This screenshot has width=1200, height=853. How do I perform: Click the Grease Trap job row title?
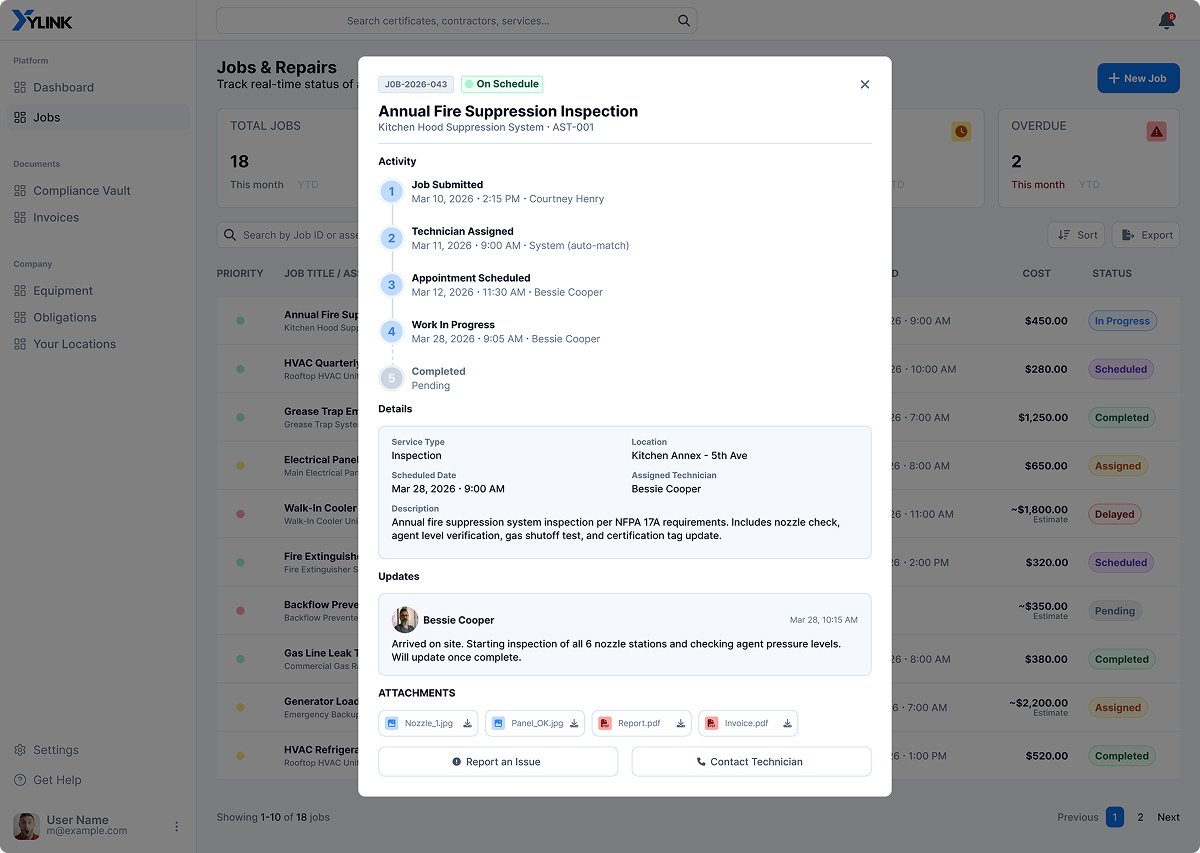coord(321,411)
